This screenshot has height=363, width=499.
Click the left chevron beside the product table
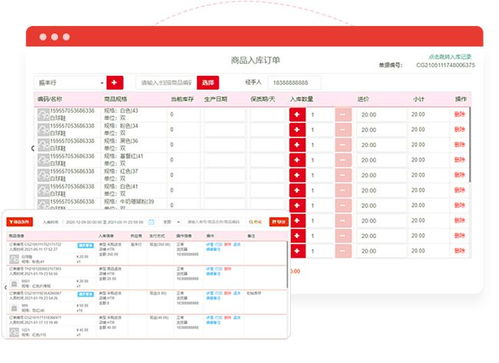point(33,148)
